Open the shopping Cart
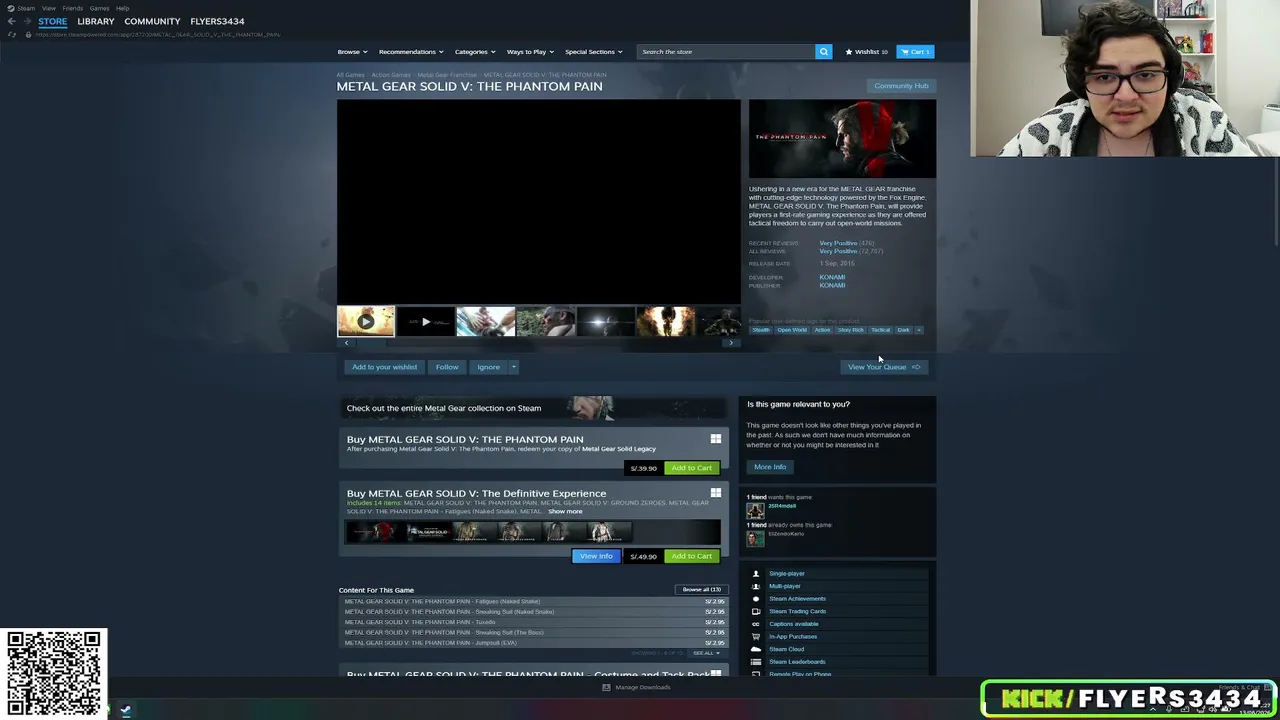 (915, 52)
